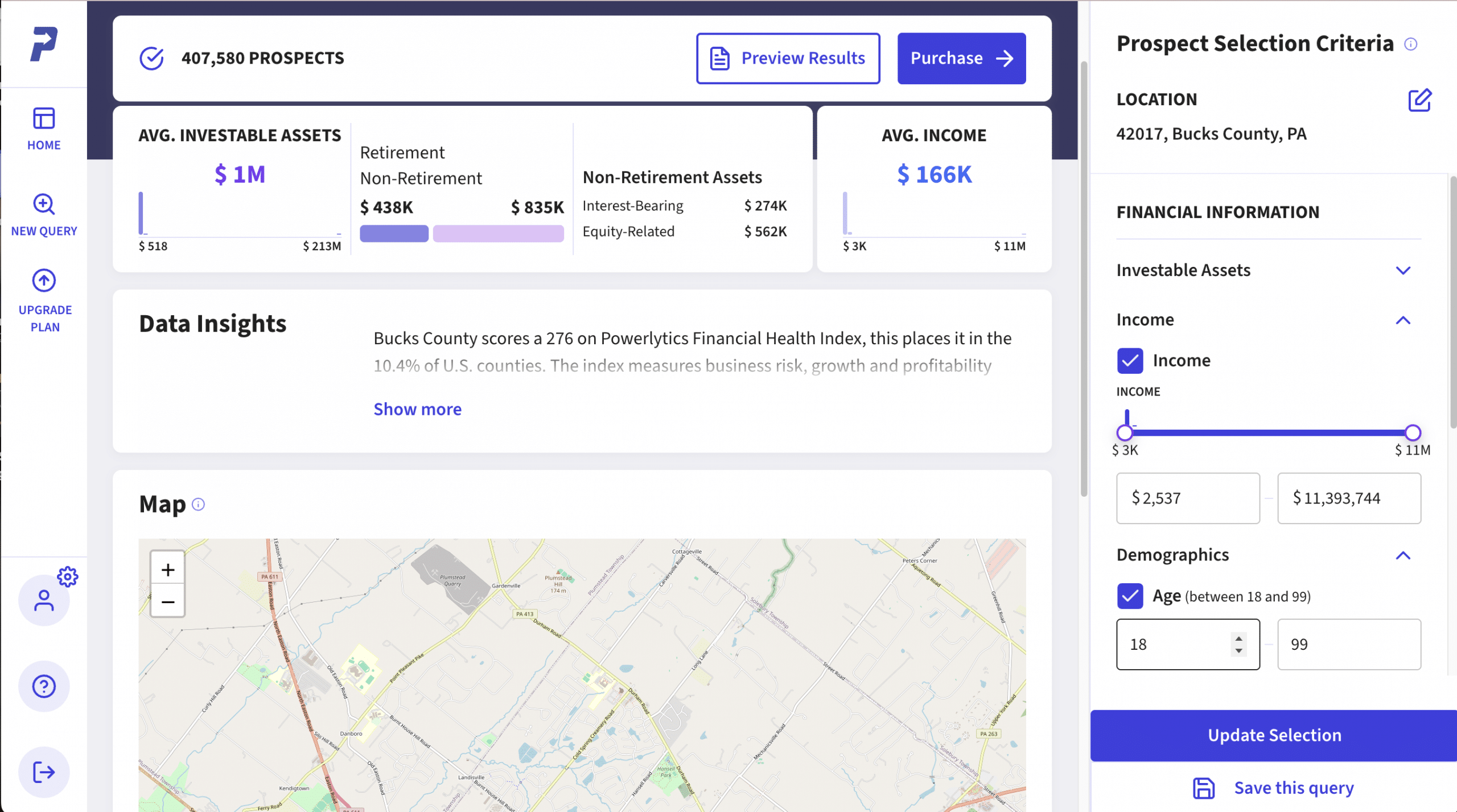Screen dimensions: 1457x812
Task: Click Prospect Selection Criteria info icon
Action: (1410, 44)
